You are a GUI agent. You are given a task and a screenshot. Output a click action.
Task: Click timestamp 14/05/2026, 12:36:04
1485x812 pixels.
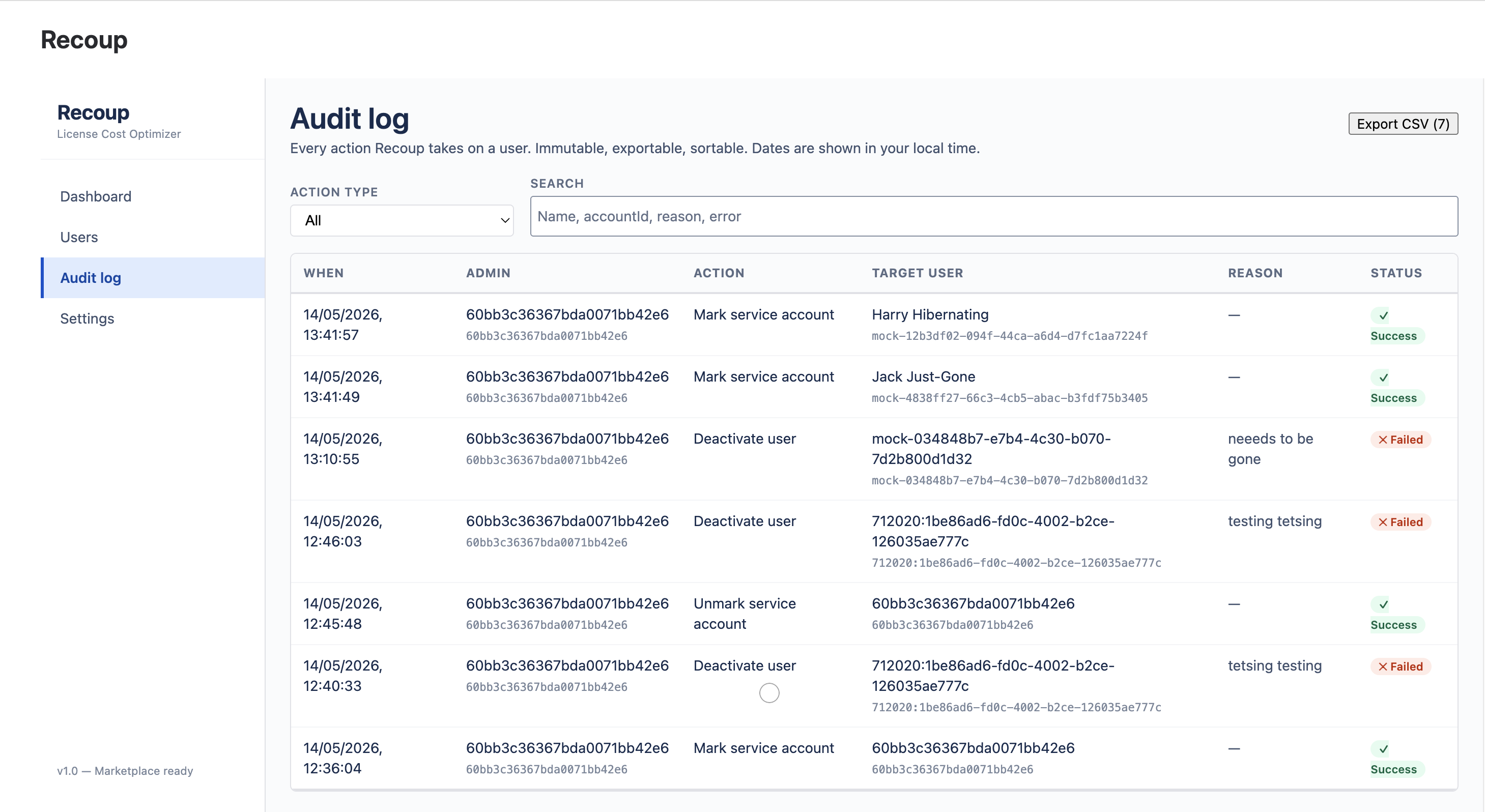click(343, 759)
